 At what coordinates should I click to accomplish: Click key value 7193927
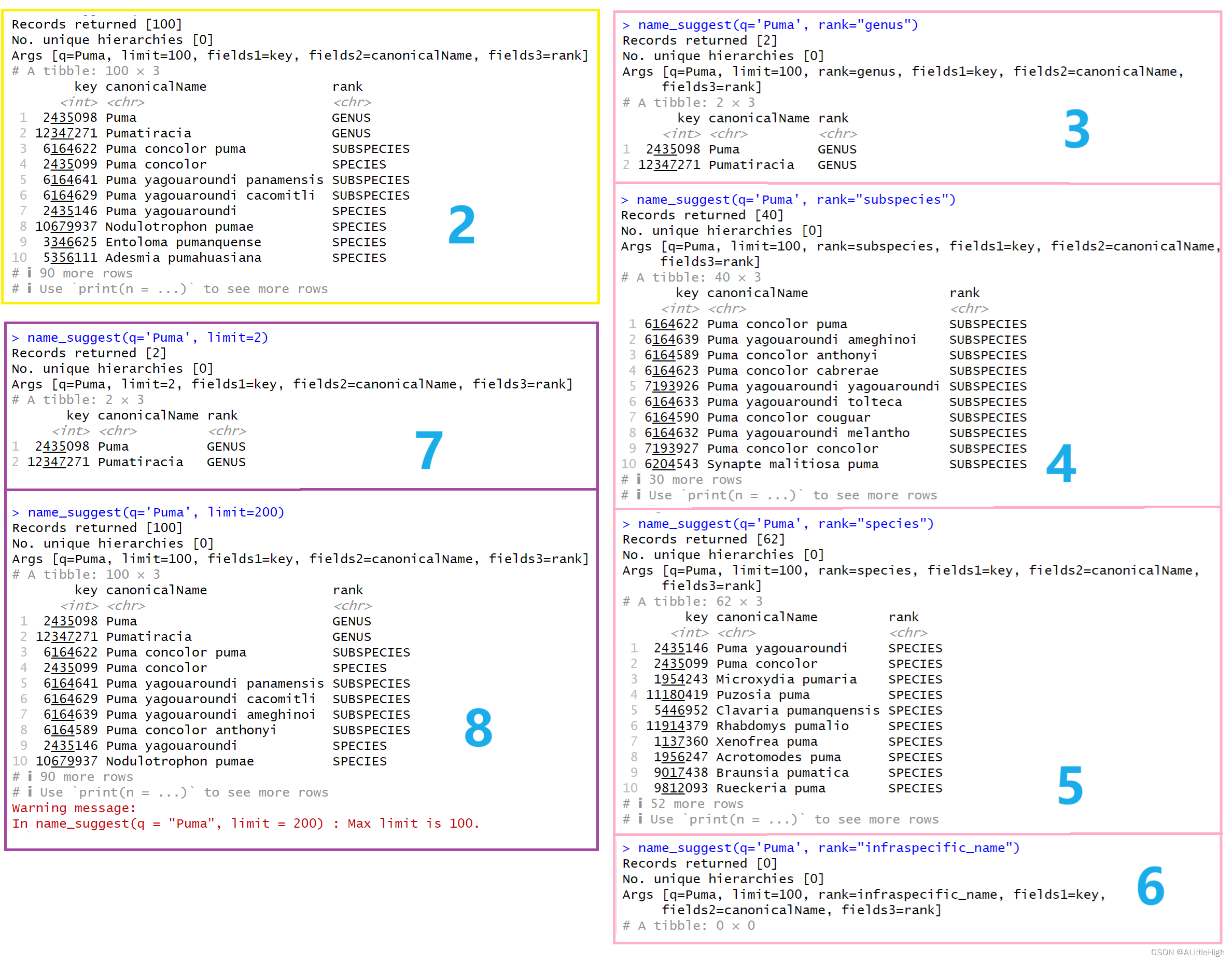[x=672, y=449]
